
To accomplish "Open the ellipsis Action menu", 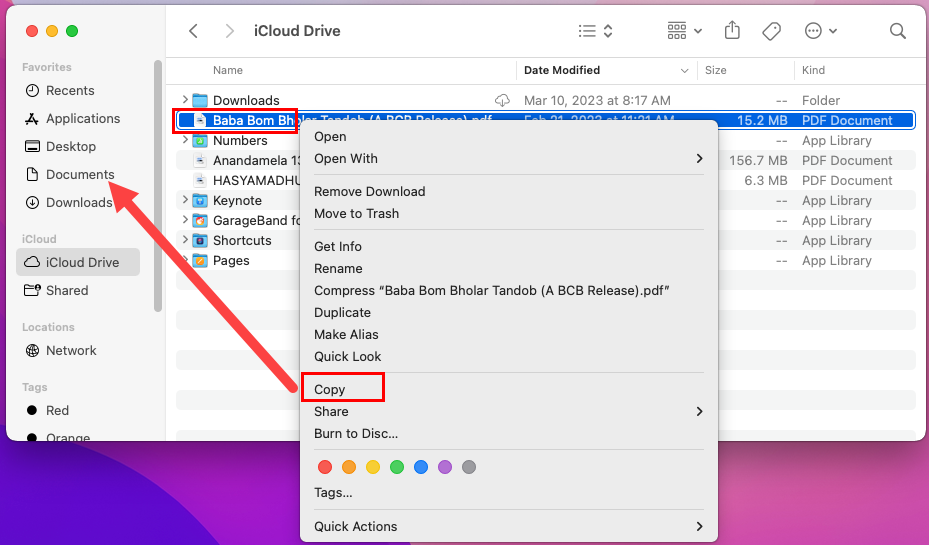I will click(x=821, y=31).
